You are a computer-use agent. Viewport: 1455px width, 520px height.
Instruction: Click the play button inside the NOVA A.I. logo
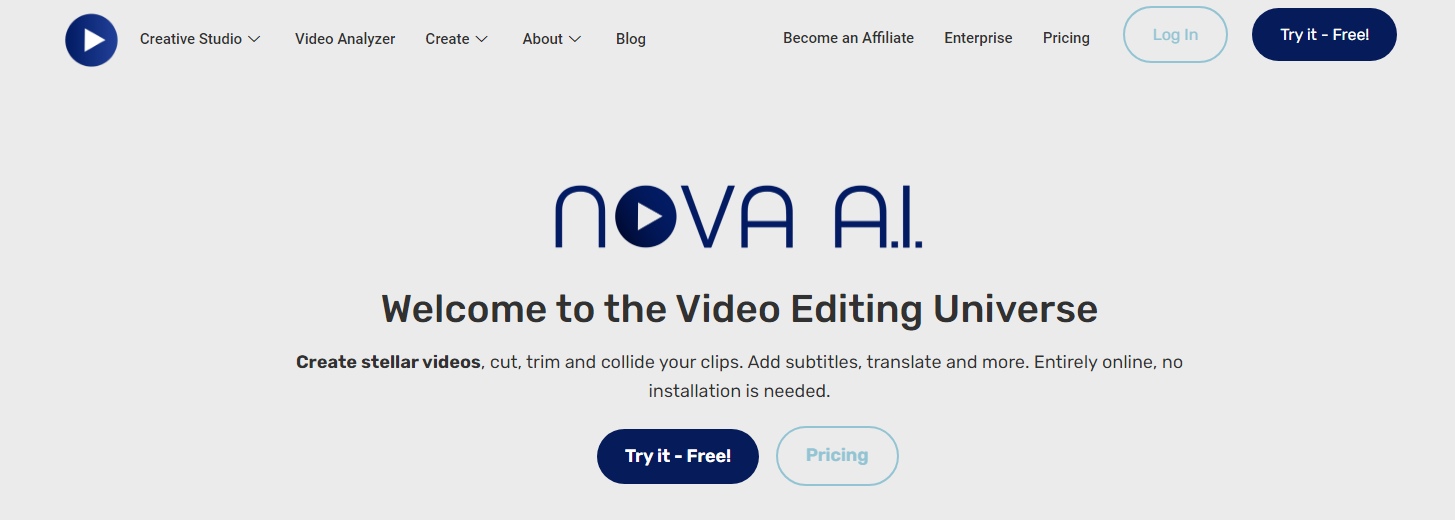pyautogui.click(x=647, y=216)
